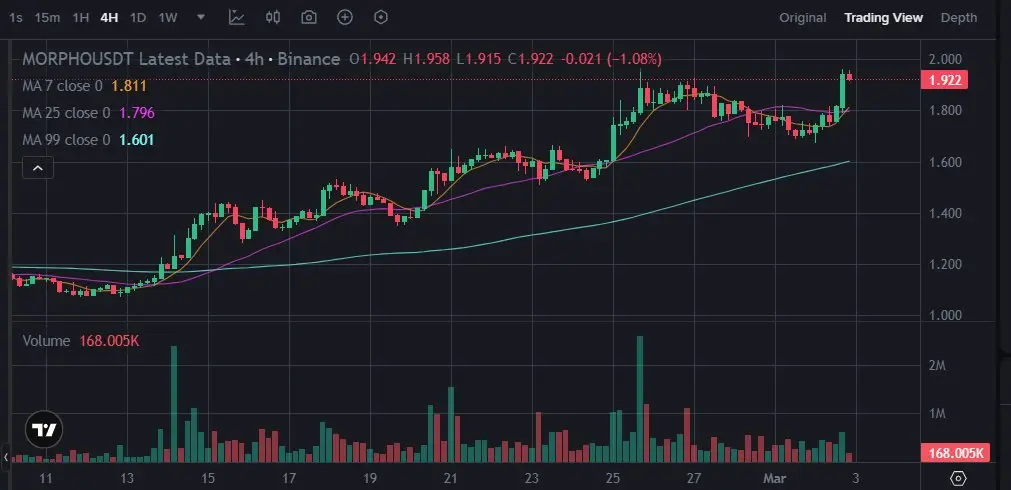Open chart settings hexagon icon in toolbar
1011x490 pixels.
(x=381, y=18)
